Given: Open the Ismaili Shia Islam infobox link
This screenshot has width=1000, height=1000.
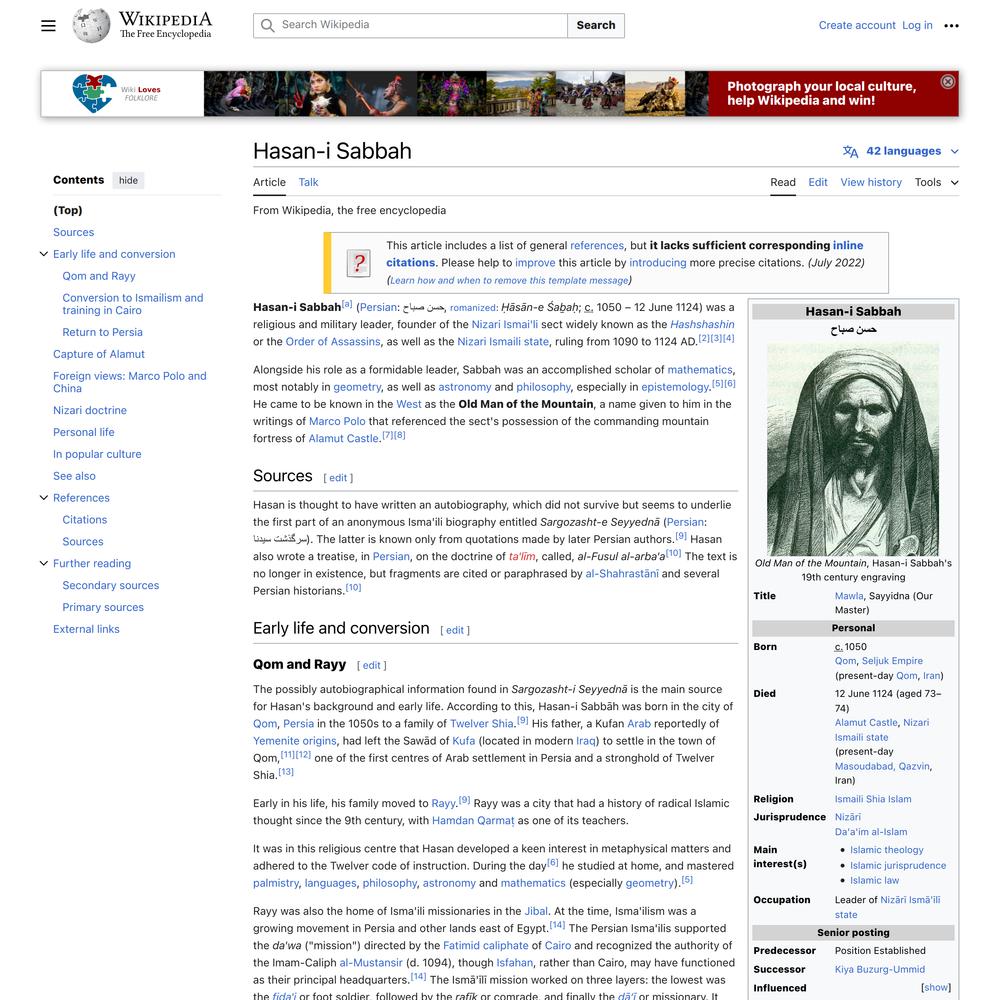Looking at the screenshot, I should 873,799.
